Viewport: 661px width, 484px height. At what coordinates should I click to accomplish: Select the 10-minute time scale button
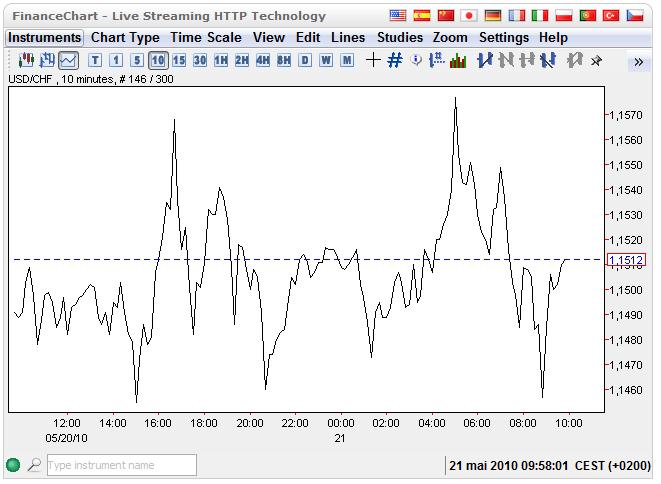pos(158,60)
